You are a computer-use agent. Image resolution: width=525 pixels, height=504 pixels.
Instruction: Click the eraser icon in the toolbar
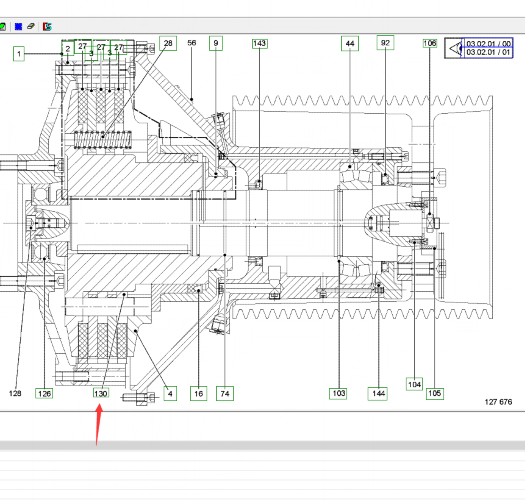pyautogui.click(x=30, y=26)
